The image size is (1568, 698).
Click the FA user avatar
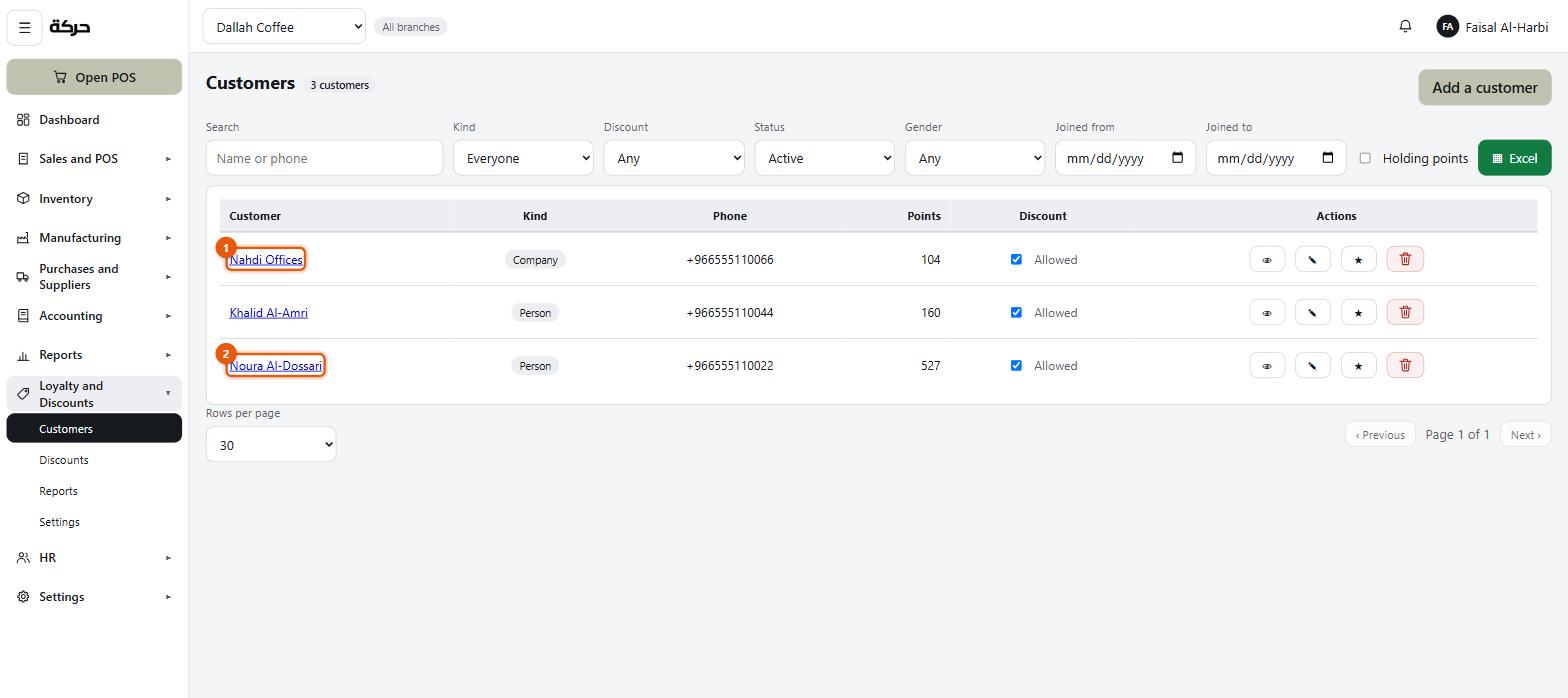(1447, 27)
